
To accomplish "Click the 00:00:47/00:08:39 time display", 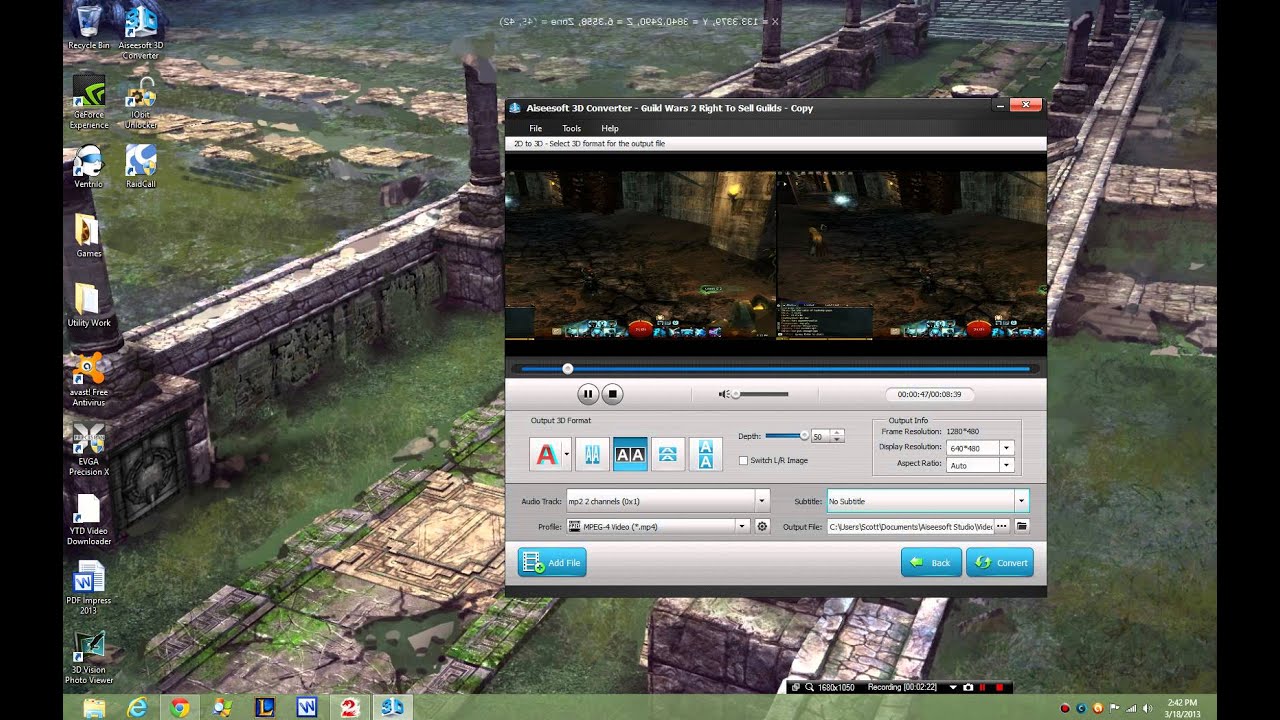I will (x=930, y=395).
